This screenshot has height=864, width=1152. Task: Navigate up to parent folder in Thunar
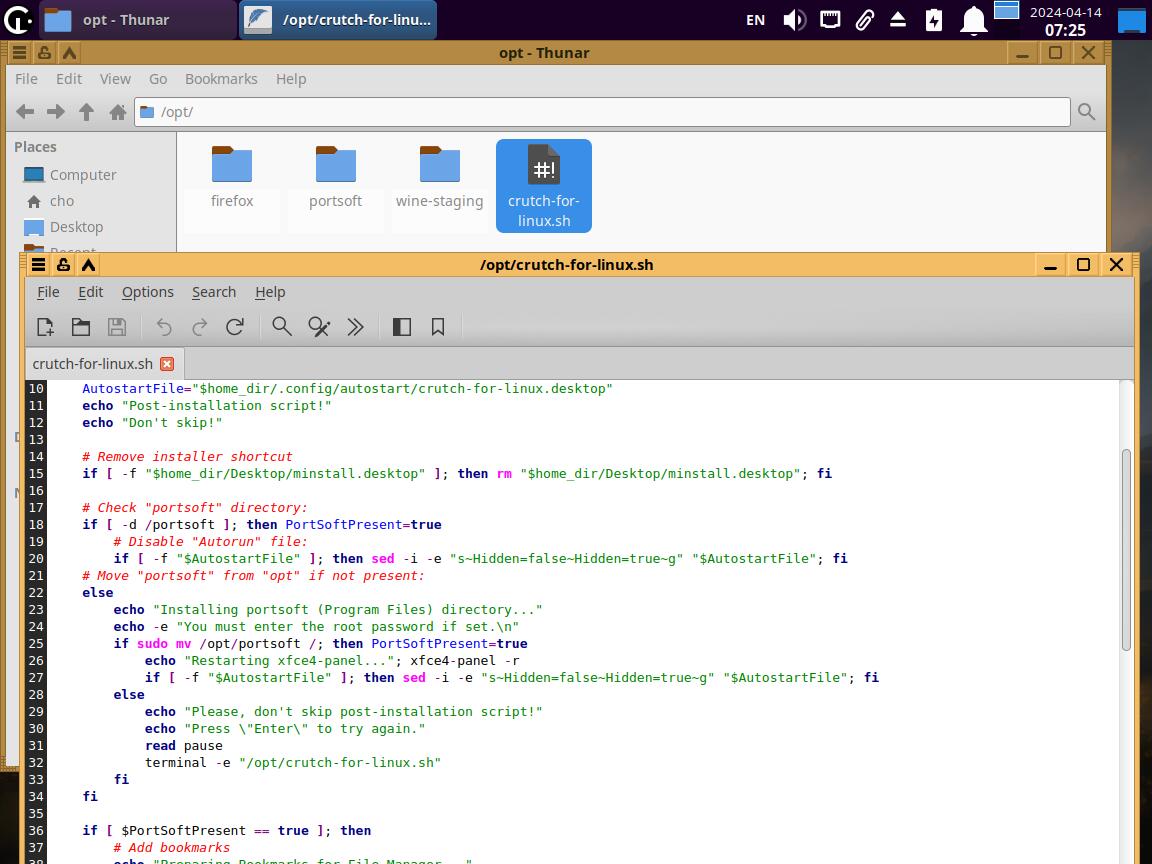tap(87, 112)
